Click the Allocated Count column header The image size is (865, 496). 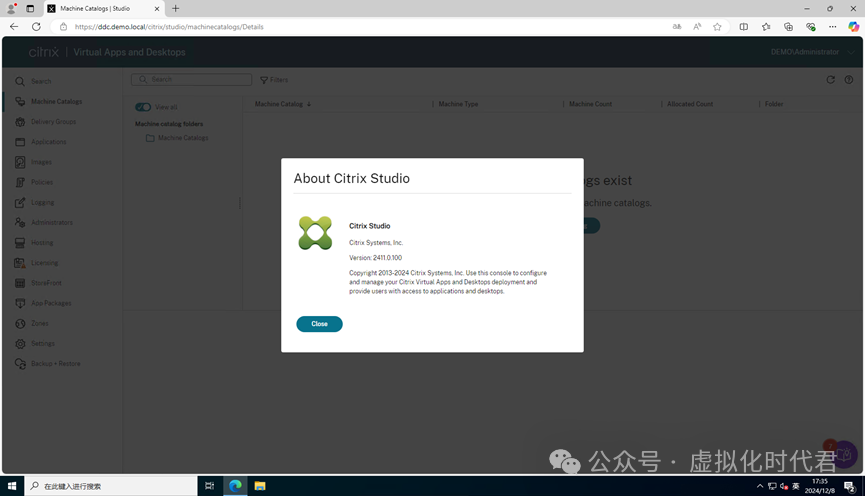click(x=690, y=104)
